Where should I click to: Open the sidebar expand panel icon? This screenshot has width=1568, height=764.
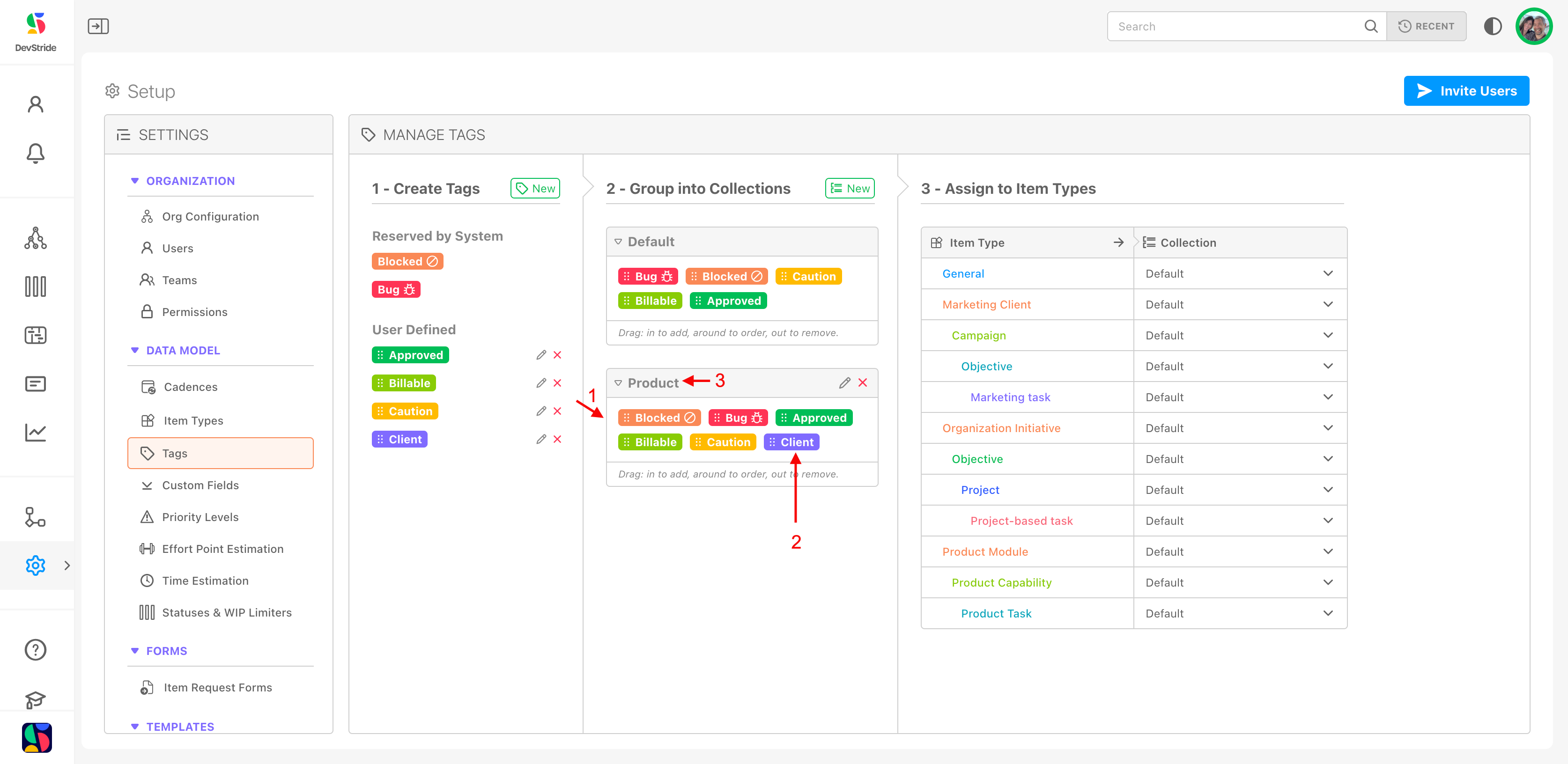[98, 26]
